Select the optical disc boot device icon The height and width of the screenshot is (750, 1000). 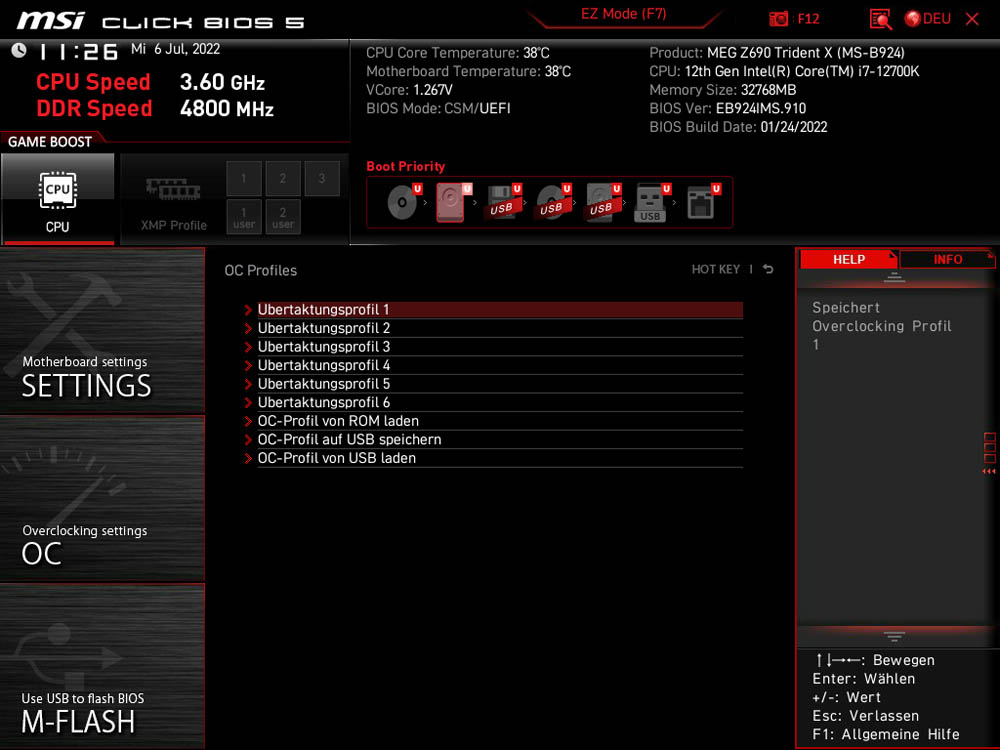pyautogui.click(x=402, y=202)
